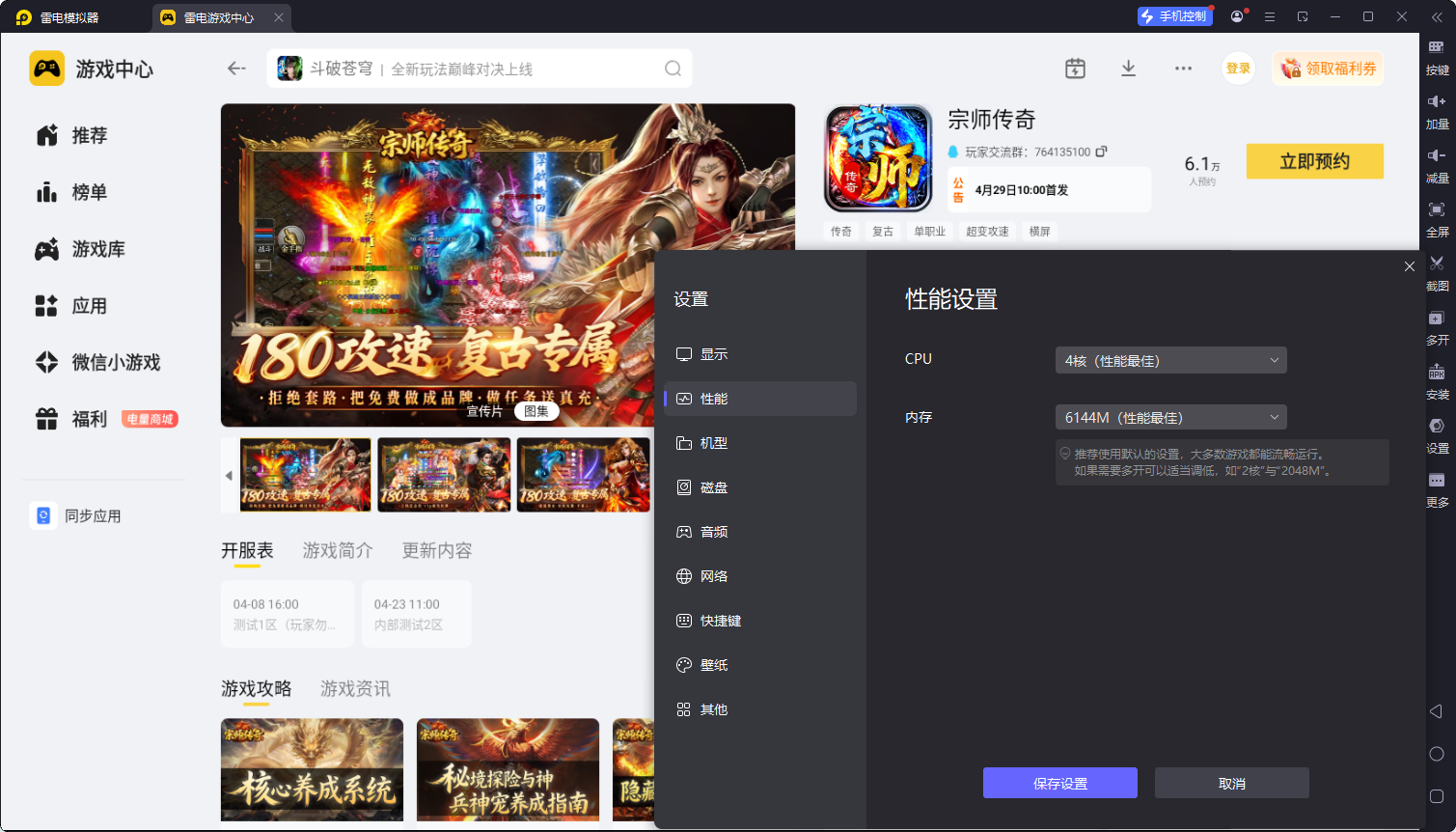Viewport: 1456px width, 832px height.
Task: Click the back arrow in the game center
Action: click(236, 69)
